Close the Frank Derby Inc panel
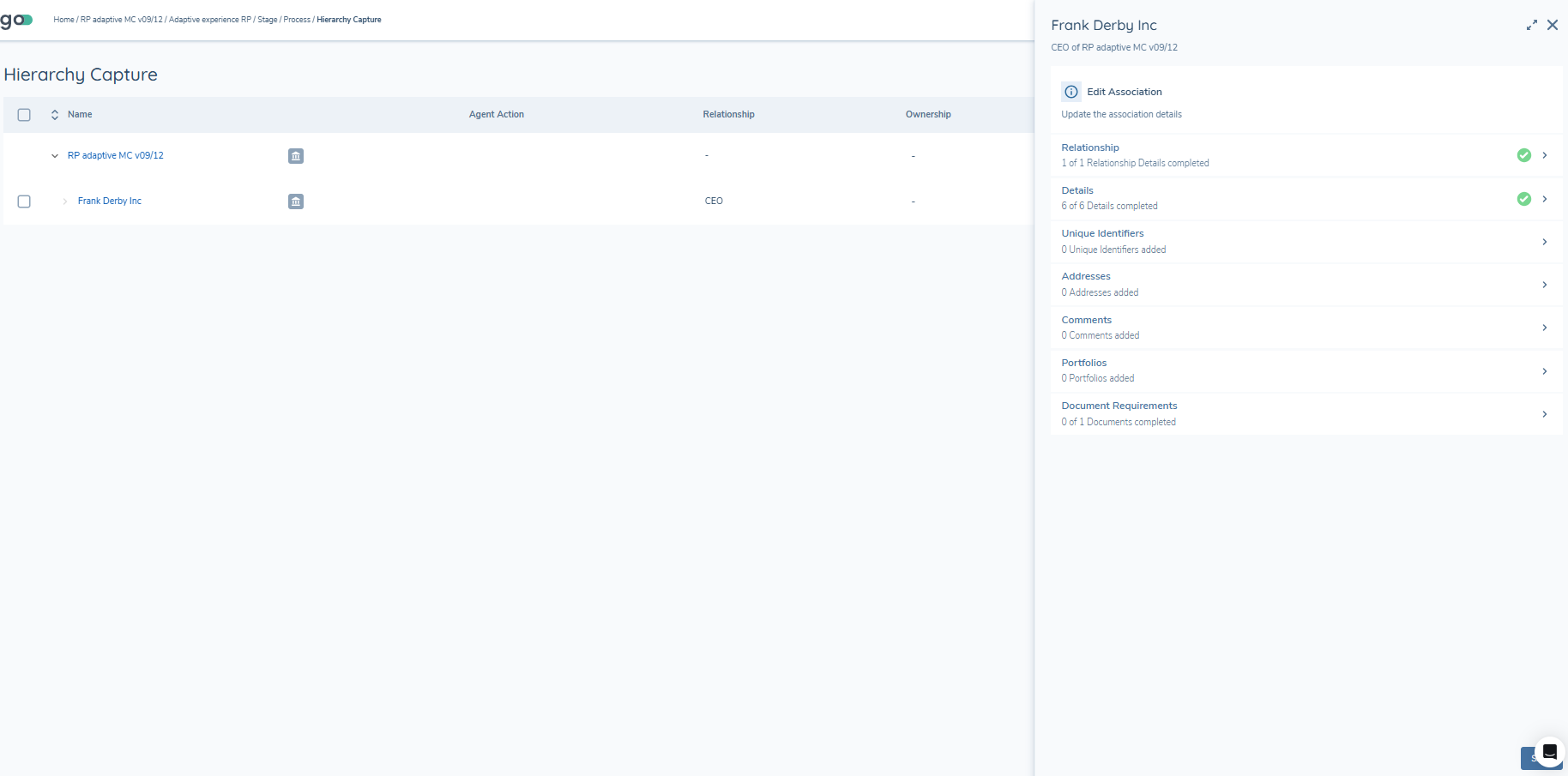The image size is (1568, 776). click(x=1552, y=26)
